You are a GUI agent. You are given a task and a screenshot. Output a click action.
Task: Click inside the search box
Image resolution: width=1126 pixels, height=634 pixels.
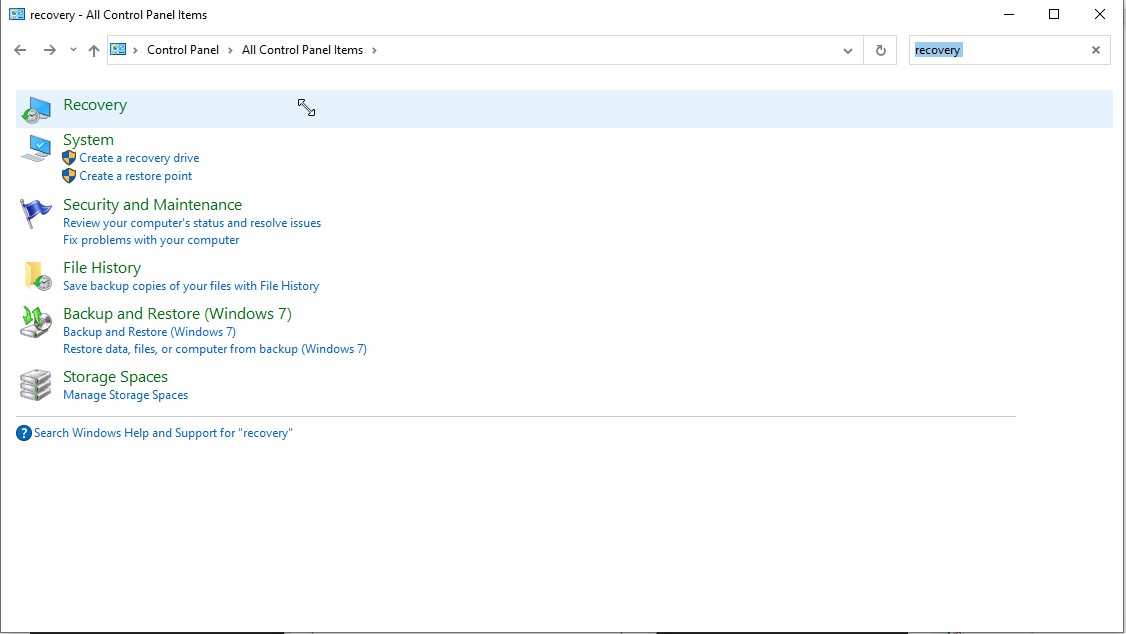1000,49
